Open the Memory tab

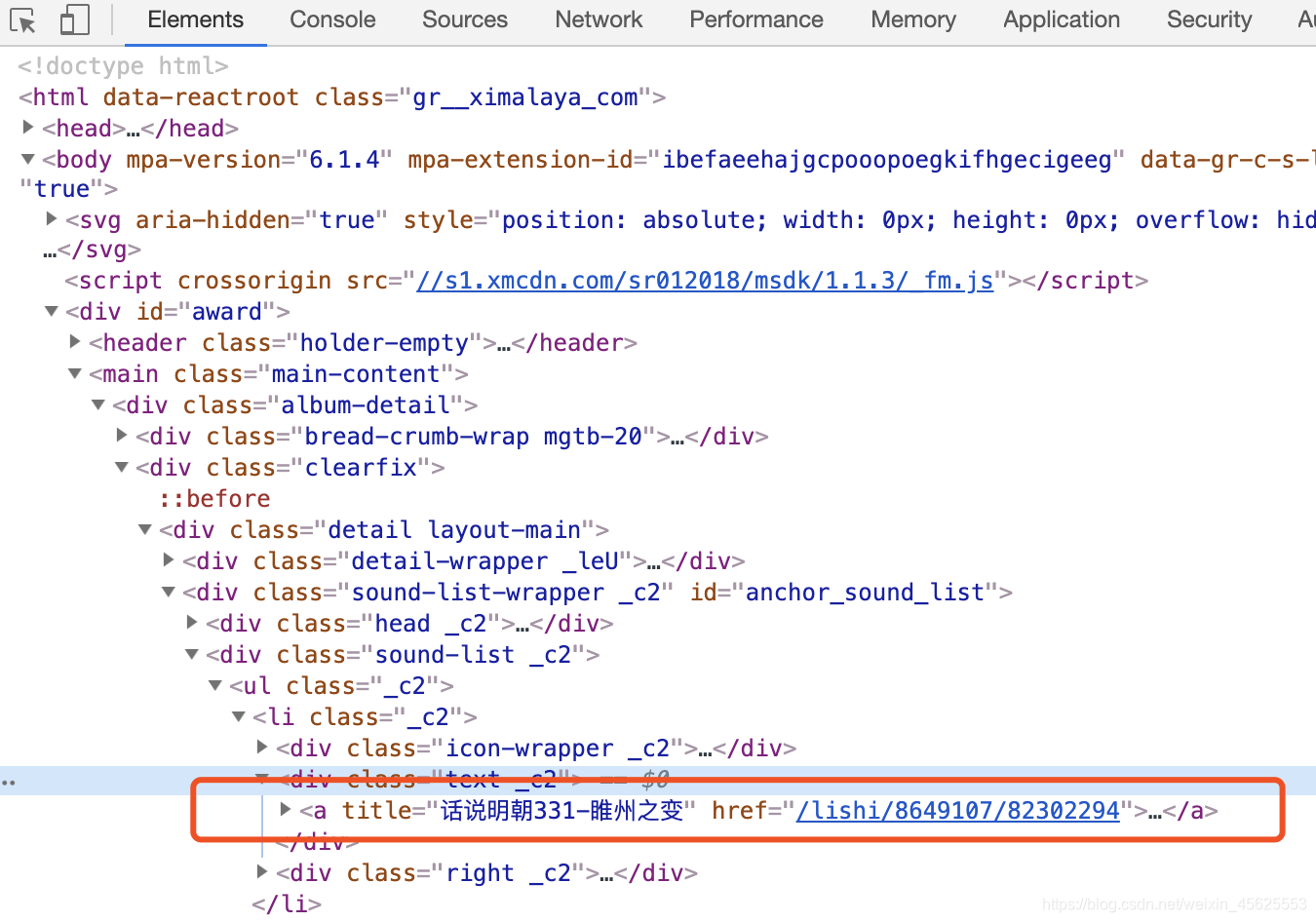pyautogui.click(x=913, y=19)
